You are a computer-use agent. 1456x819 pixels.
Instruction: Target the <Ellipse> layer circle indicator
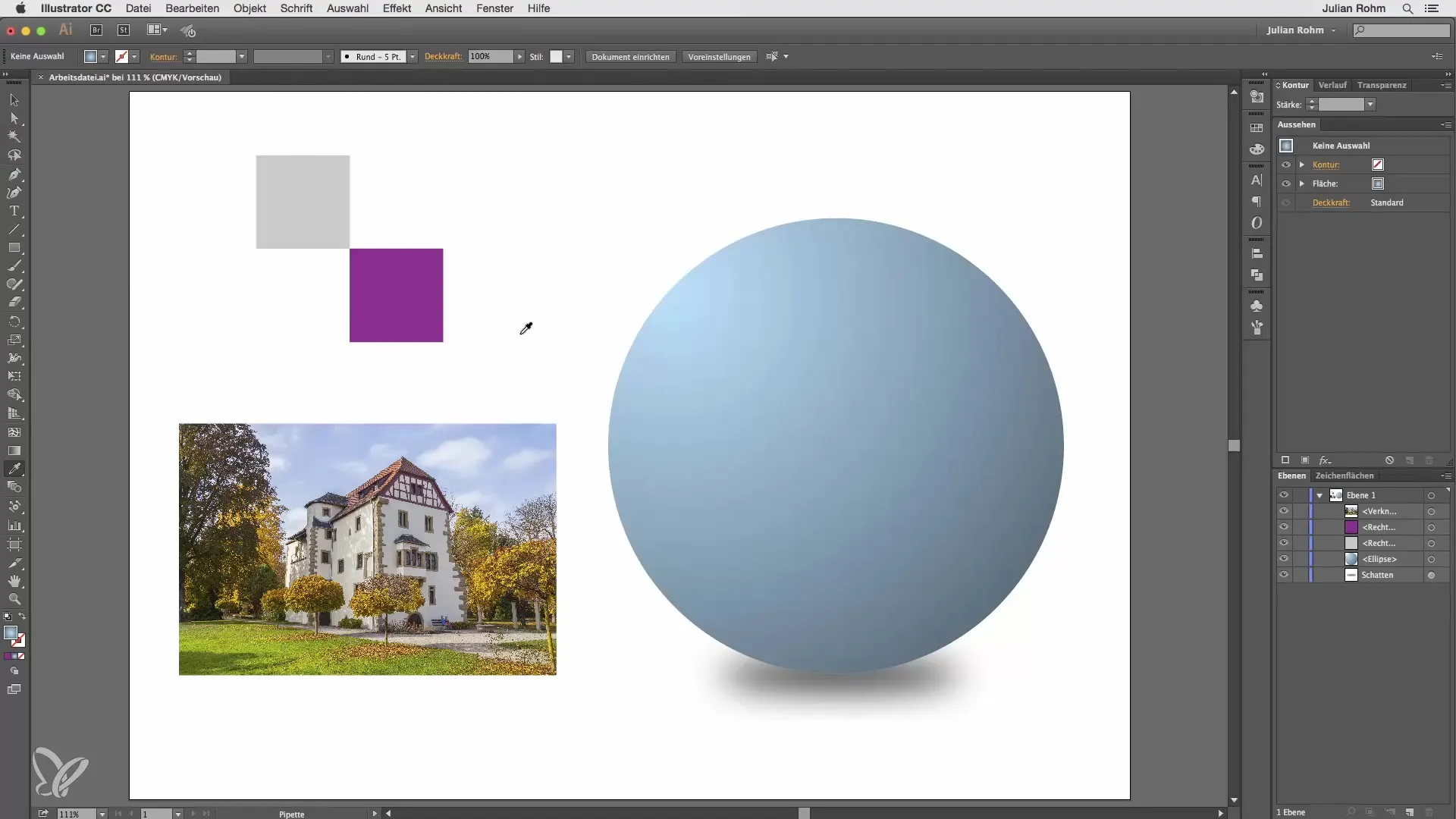[1431, 560]
